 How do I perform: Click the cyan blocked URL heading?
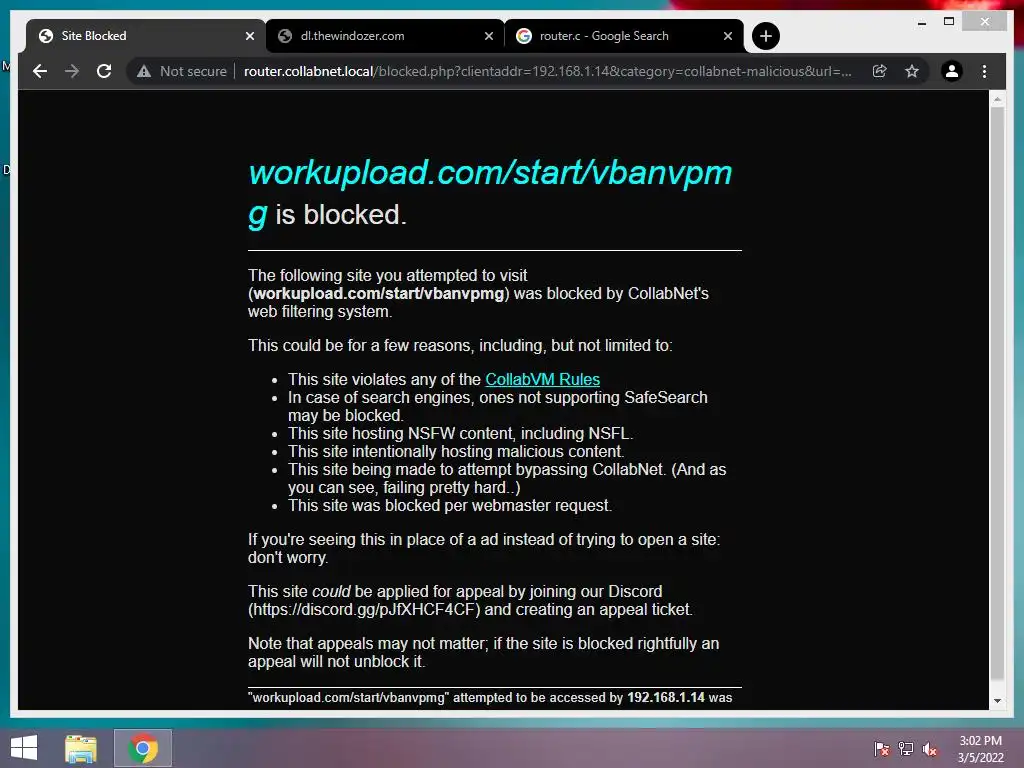490,193
